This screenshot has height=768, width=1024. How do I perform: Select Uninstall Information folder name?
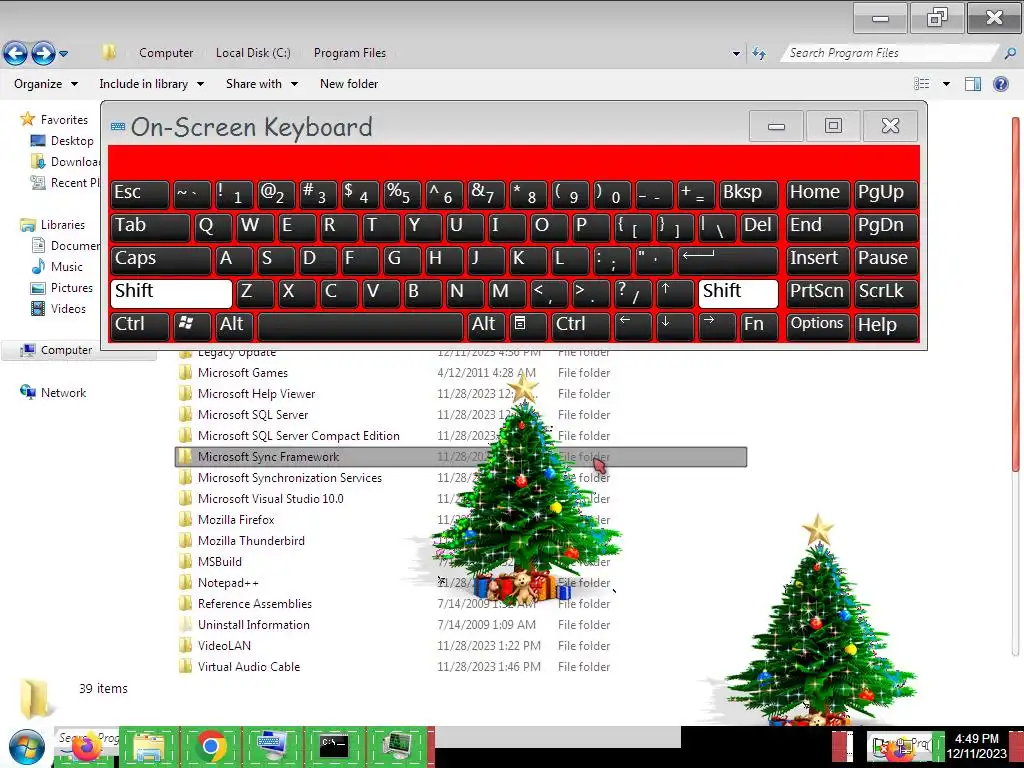point(253,624)
